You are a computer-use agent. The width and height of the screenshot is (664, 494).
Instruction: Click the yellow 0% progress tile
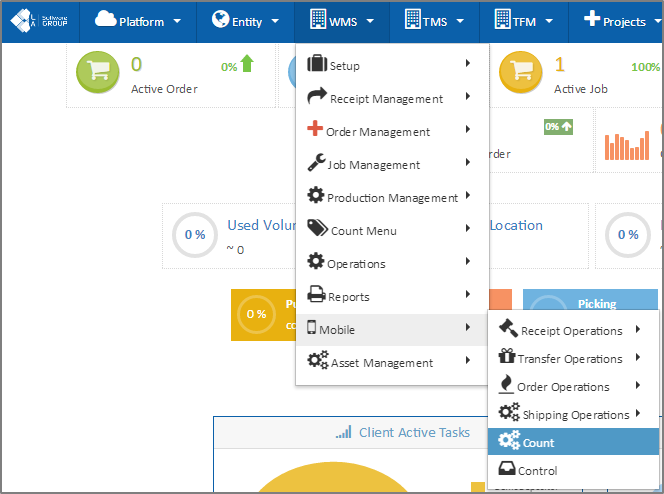coord(263,315)
